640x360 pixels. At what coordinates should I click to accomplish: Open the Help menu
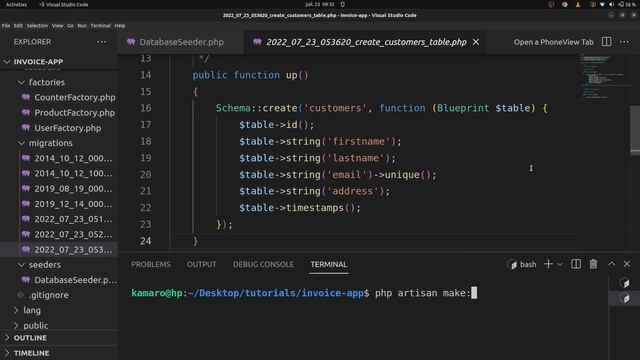pyautogui.click(x=120, y=25)
